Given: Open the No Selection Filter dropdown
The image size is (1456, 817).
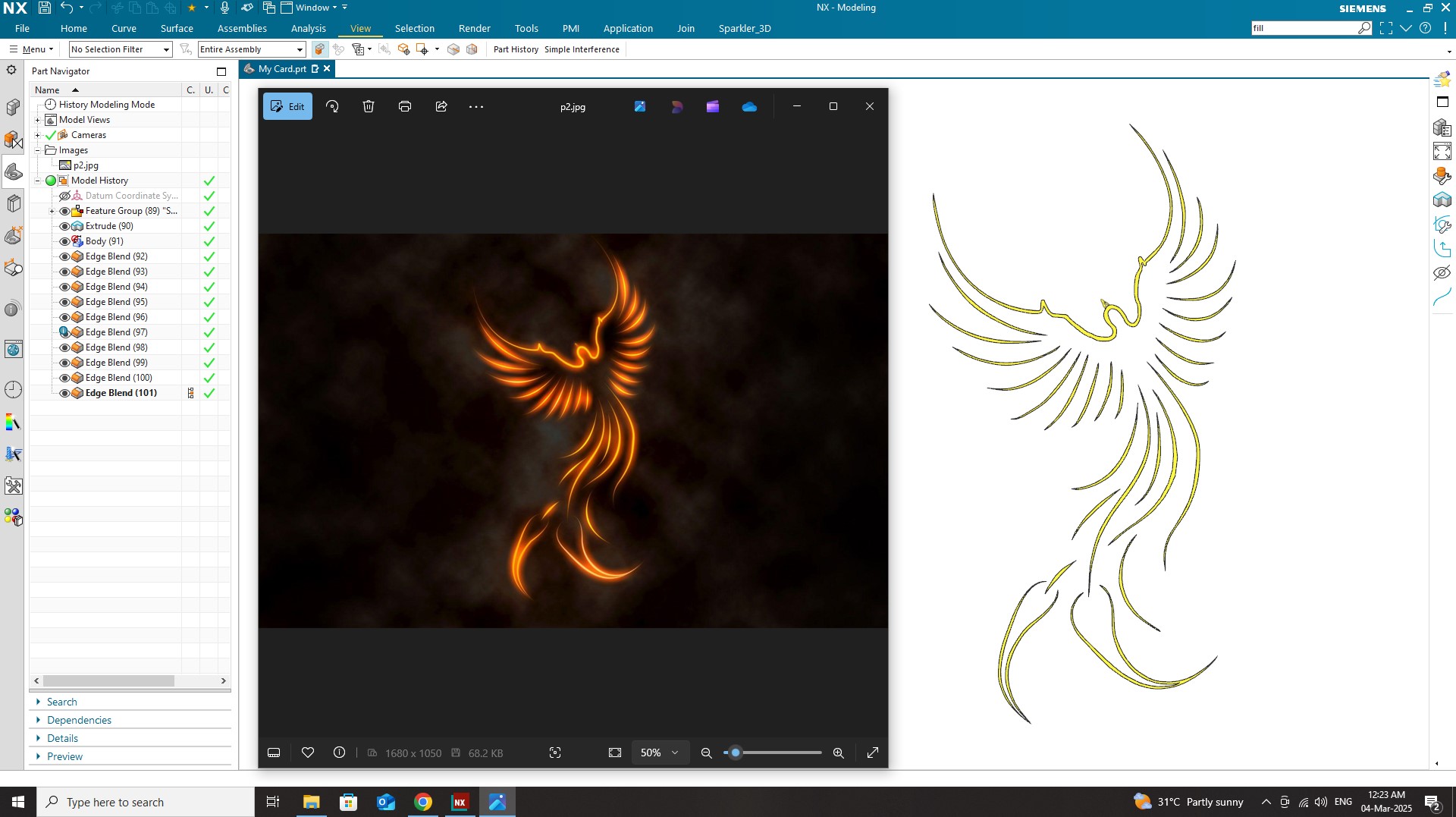Looking at the screenshot, I should point(121,49).
